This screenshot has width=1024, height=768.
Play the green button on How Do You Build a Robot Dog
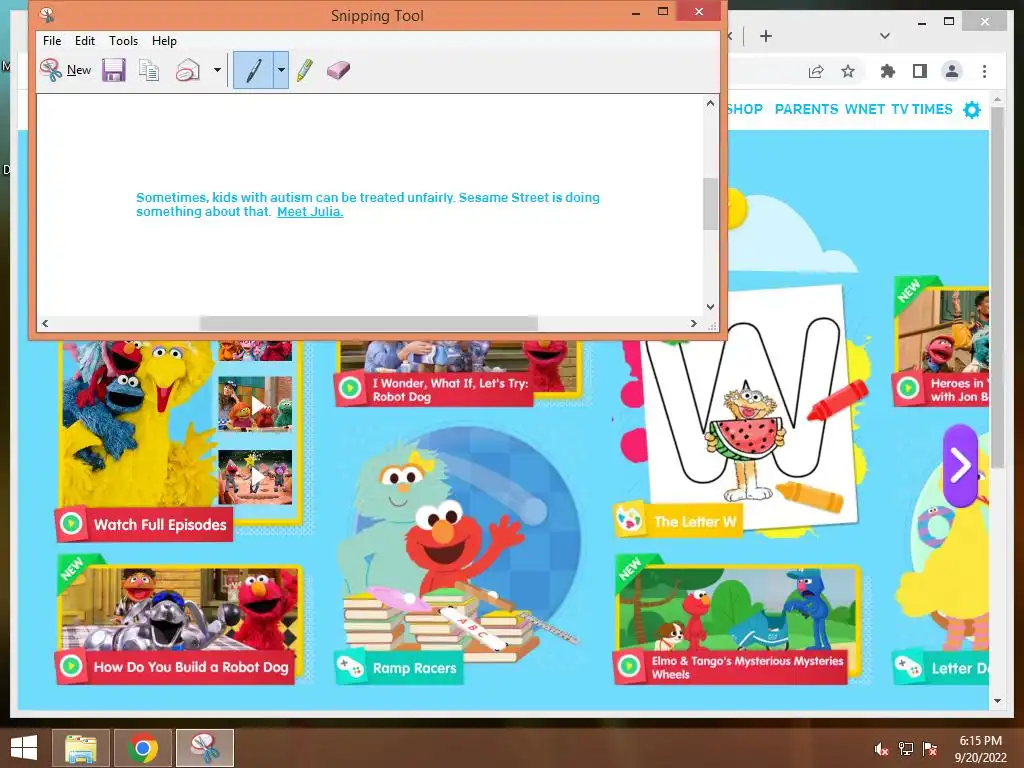coord(71,666)
